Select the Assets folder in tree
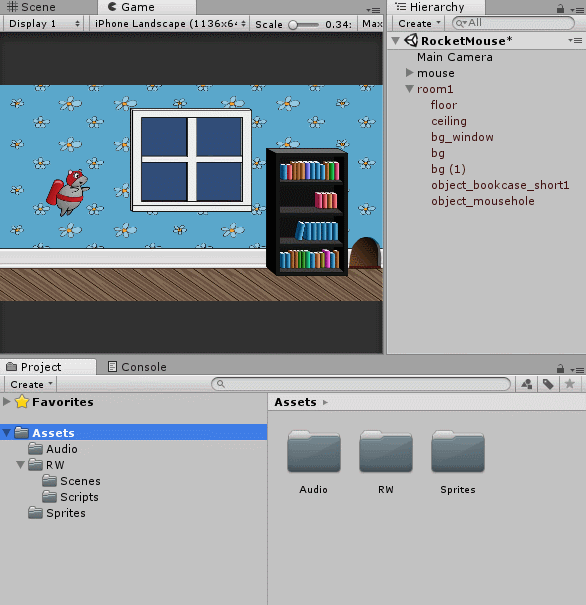The image size is (586, 605). [x=133, y=432]
